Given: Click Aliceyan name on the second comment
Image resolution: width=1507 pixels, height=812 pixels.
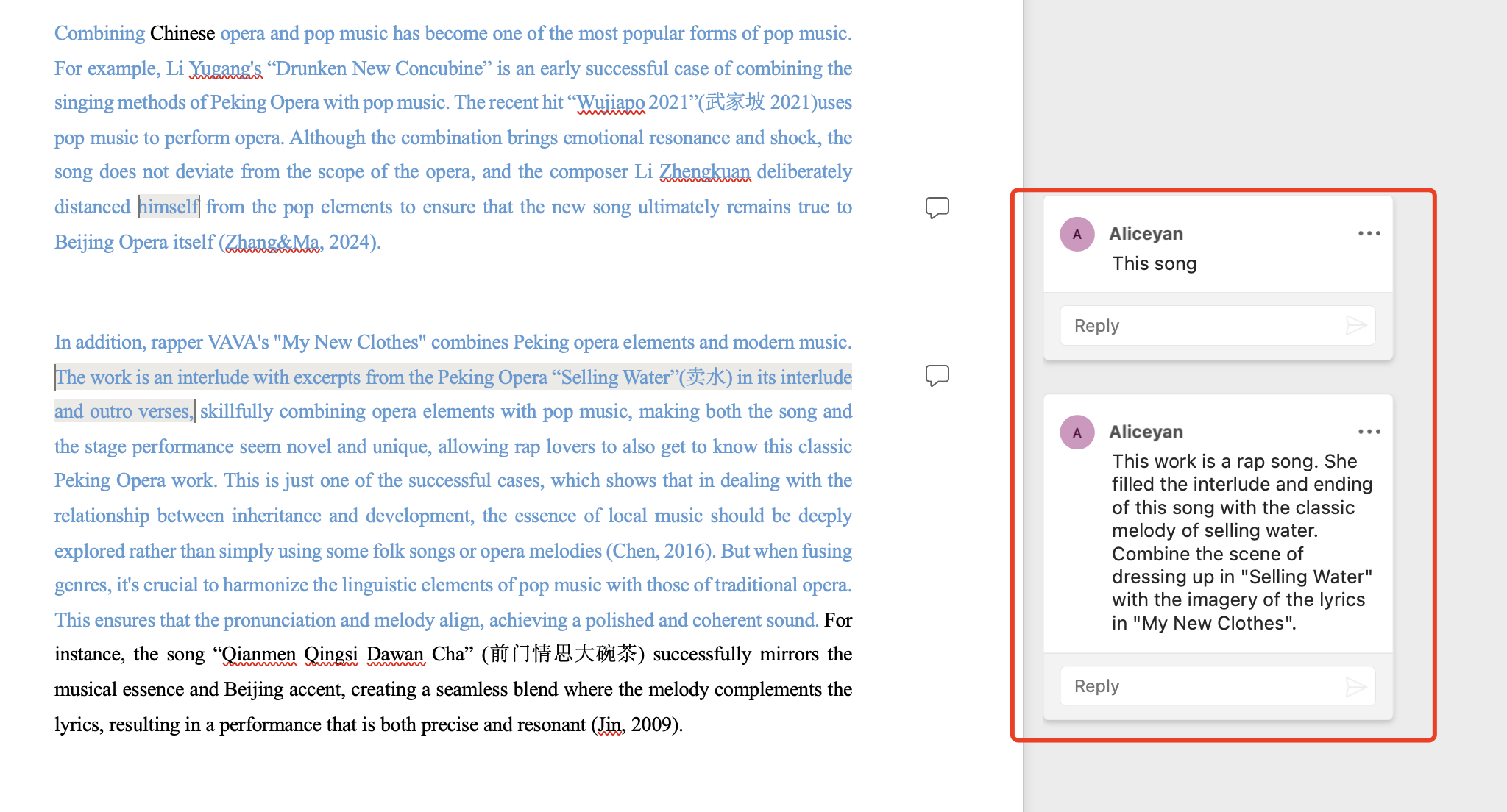Looking at the screenshot, I should tap(1146, 432).
